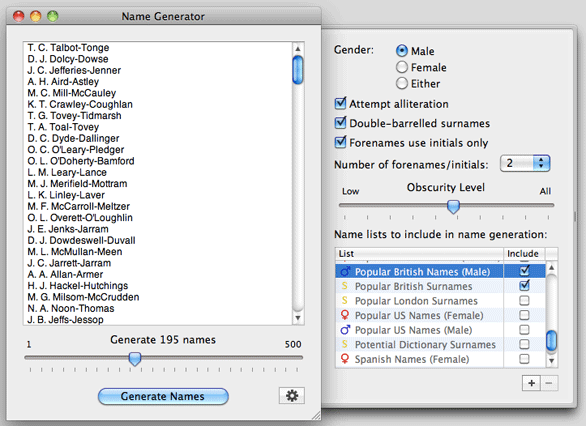Include Popular London Surnames list

[x=524, y=300]
